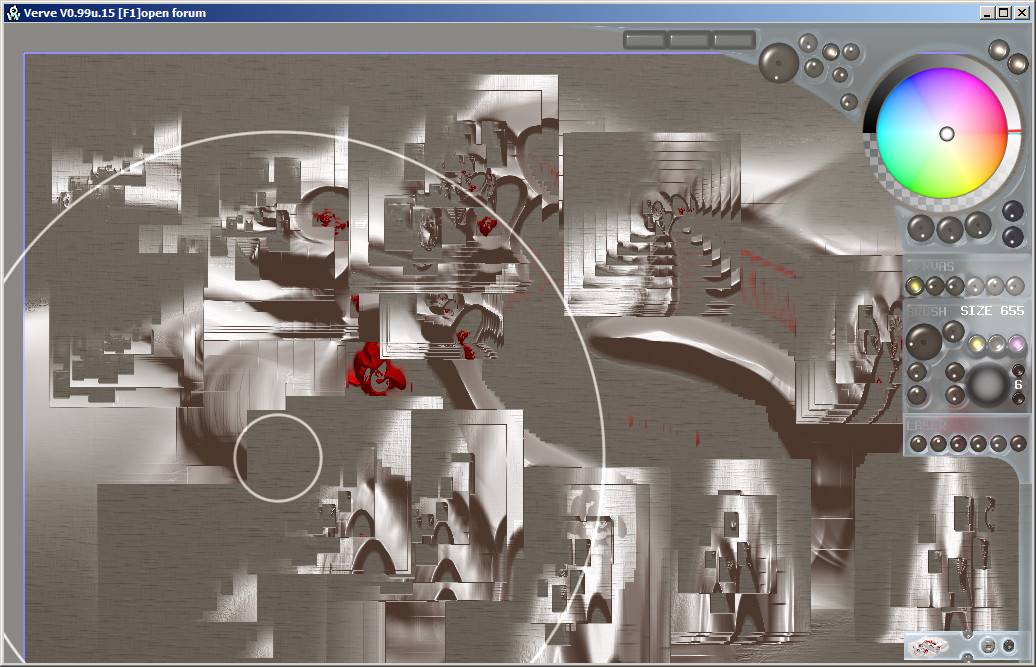Click the upper dark blue knob beside the wheel
Image resolution: width=1036 pixels, height=667 pixels.
[x=1013, y=211]
